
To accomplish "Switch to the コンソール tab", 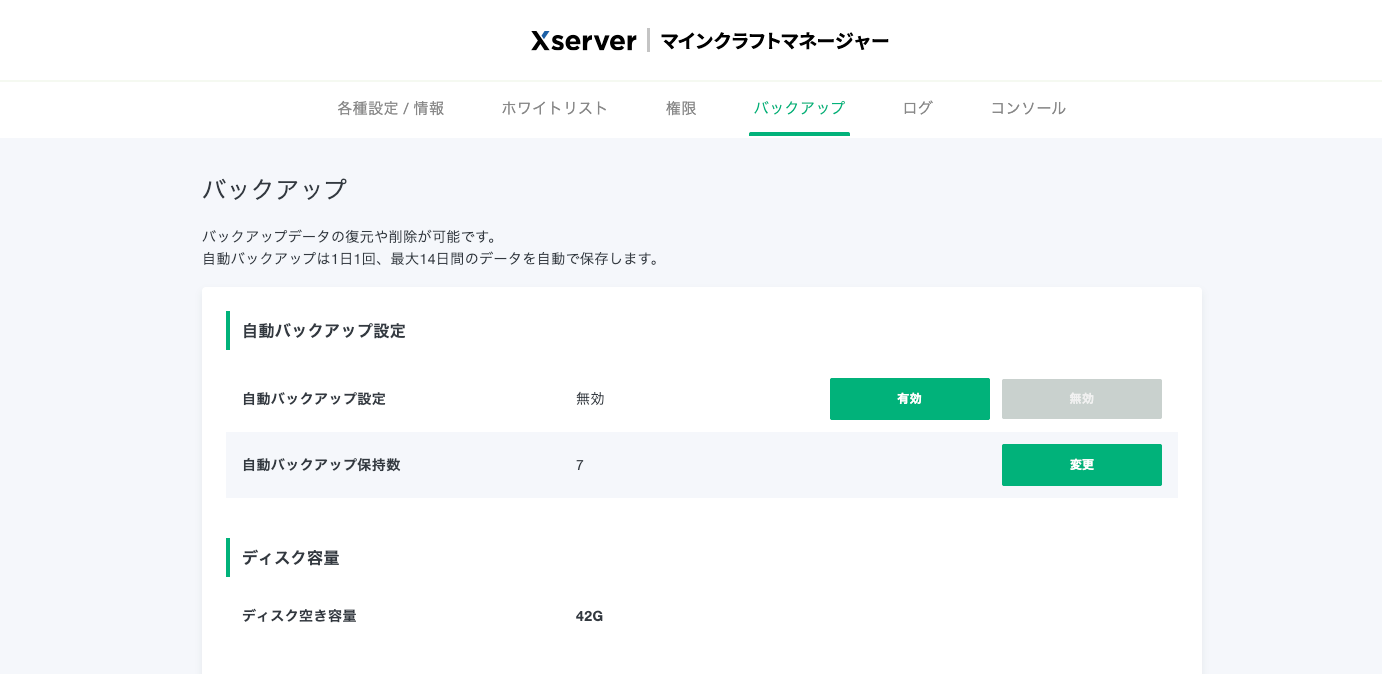I will (x=1028, y=108).
